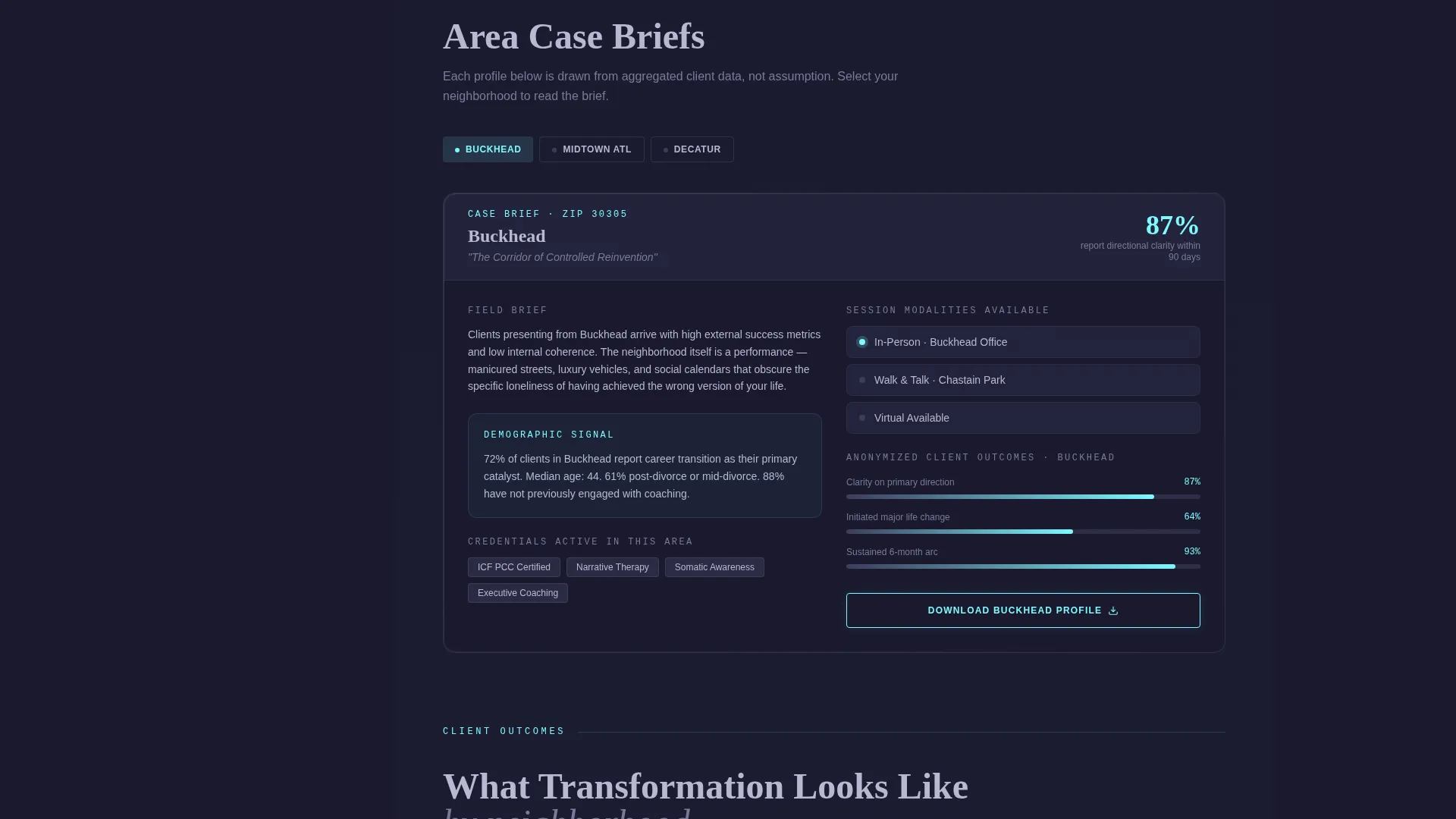The width and height of the screenshot is (1456, 819).
Task: Click the Field Brief section label
Action: pyautogui.click(x=507, y=310)
